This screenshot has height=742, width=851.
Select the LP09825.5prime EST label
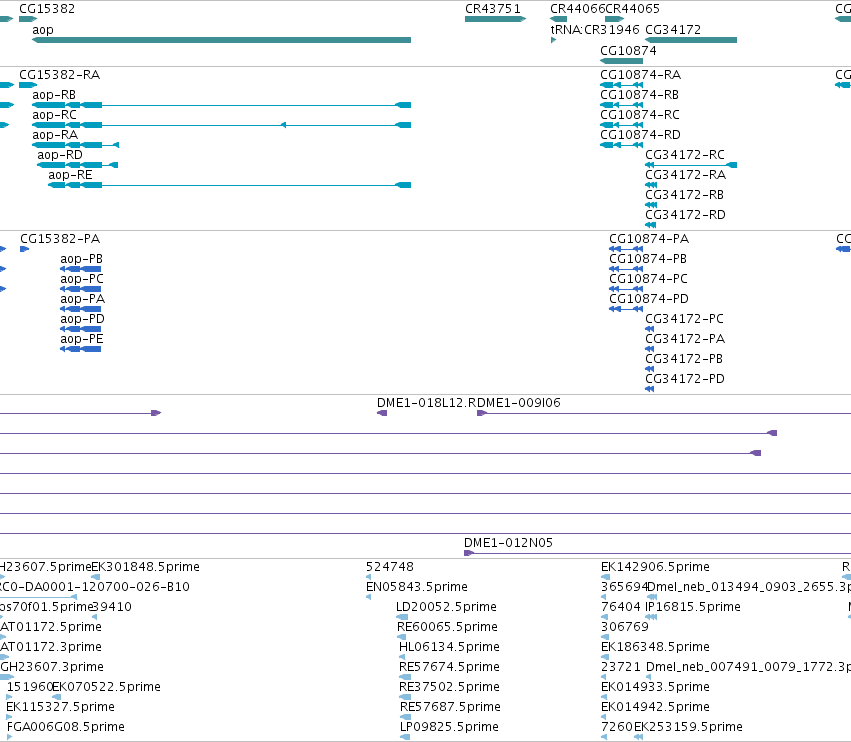pos(449,728)
